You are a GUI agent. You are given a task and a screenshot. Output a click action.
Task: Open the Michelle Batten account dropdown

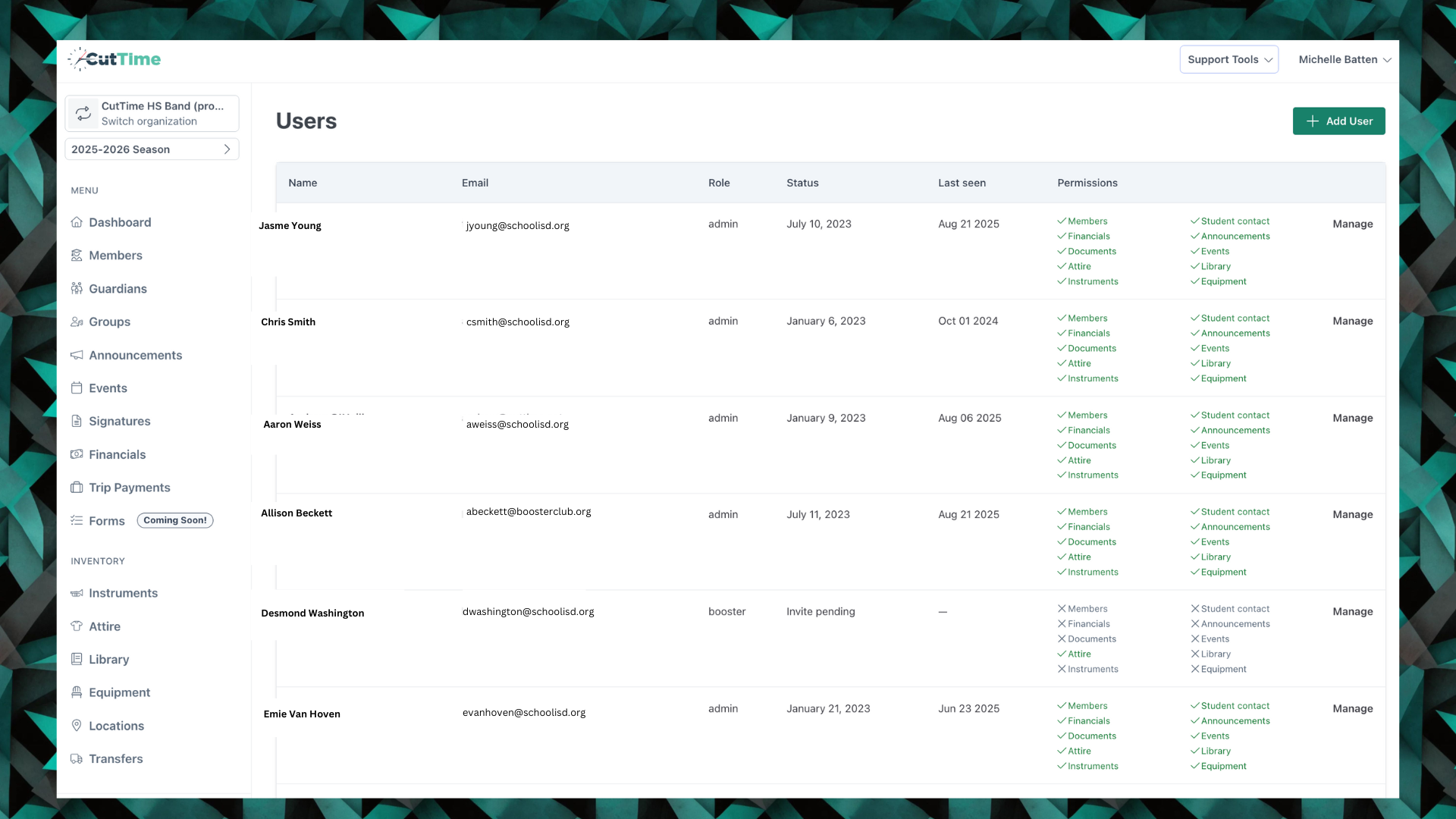click(1344, 59)
